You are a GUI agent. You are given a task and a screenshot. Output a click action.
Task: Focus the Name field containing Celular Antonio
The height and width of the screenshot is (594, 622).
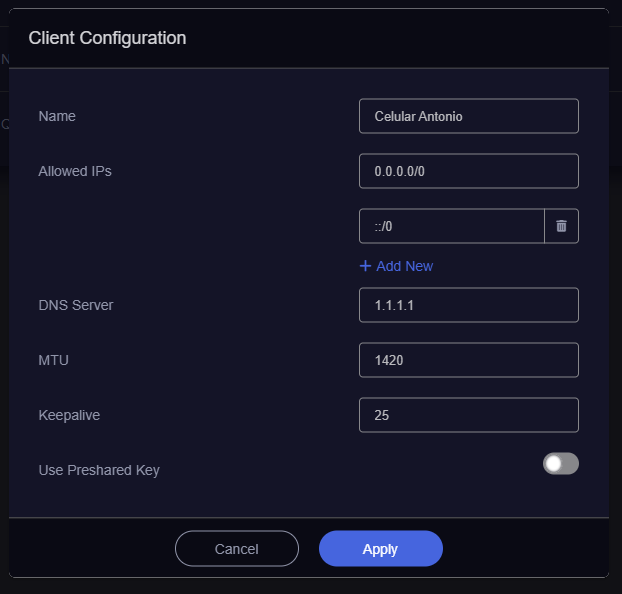click(468, 116)
